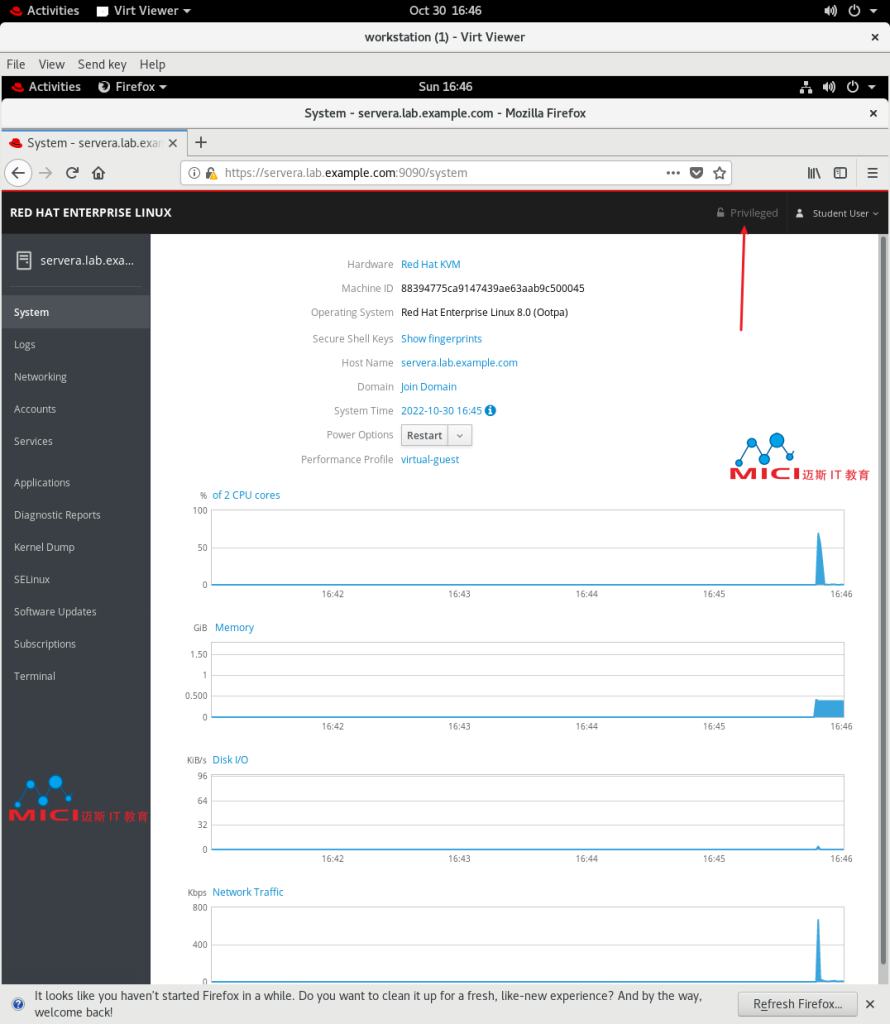Open the Virt Viewer File menu

pos(16,64)
